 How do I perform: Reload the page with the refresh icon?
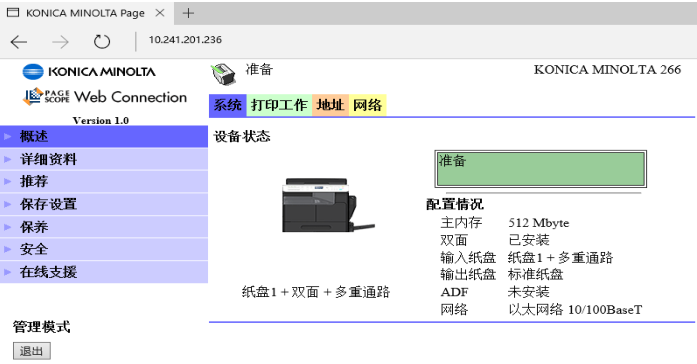click(102, 42)
